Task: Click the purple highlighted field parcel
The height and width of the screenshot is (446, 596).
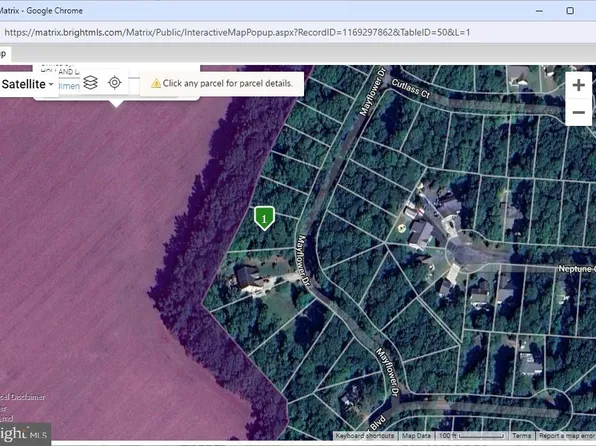Action: coord(95,247)
